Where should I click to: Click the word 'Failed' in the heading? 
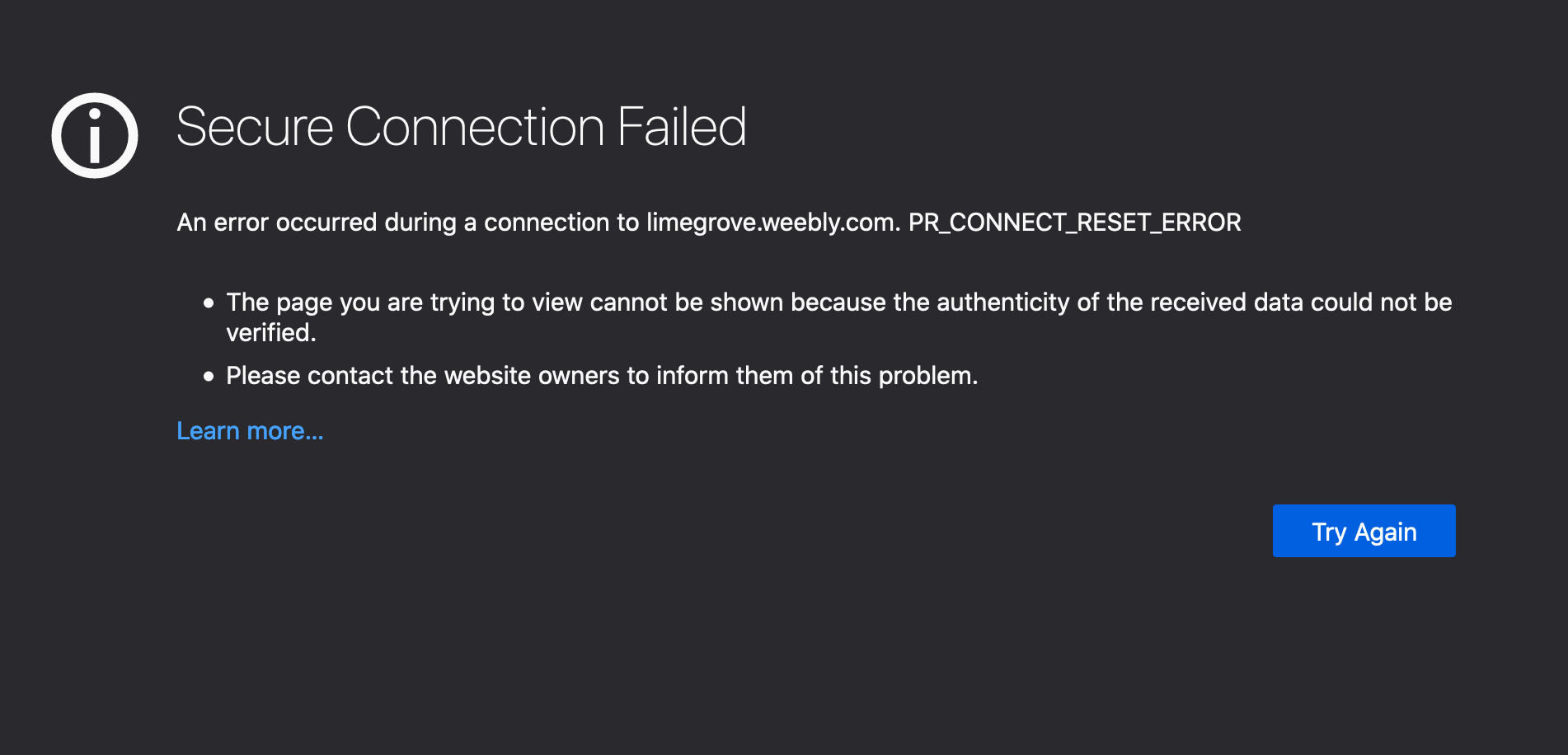coord(682,127)
